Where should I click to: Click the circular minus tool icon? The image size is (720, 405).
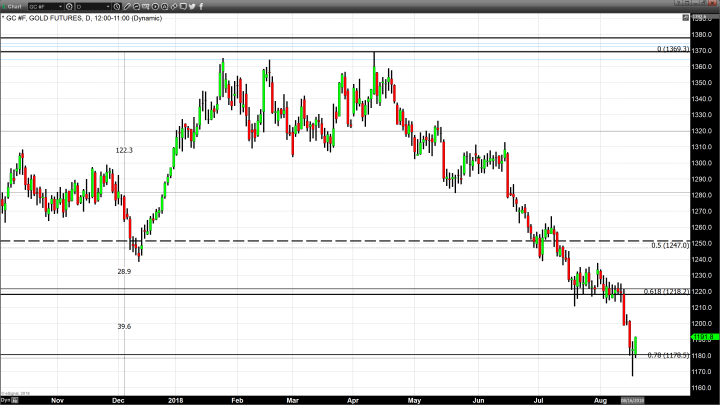coord(136,6)
